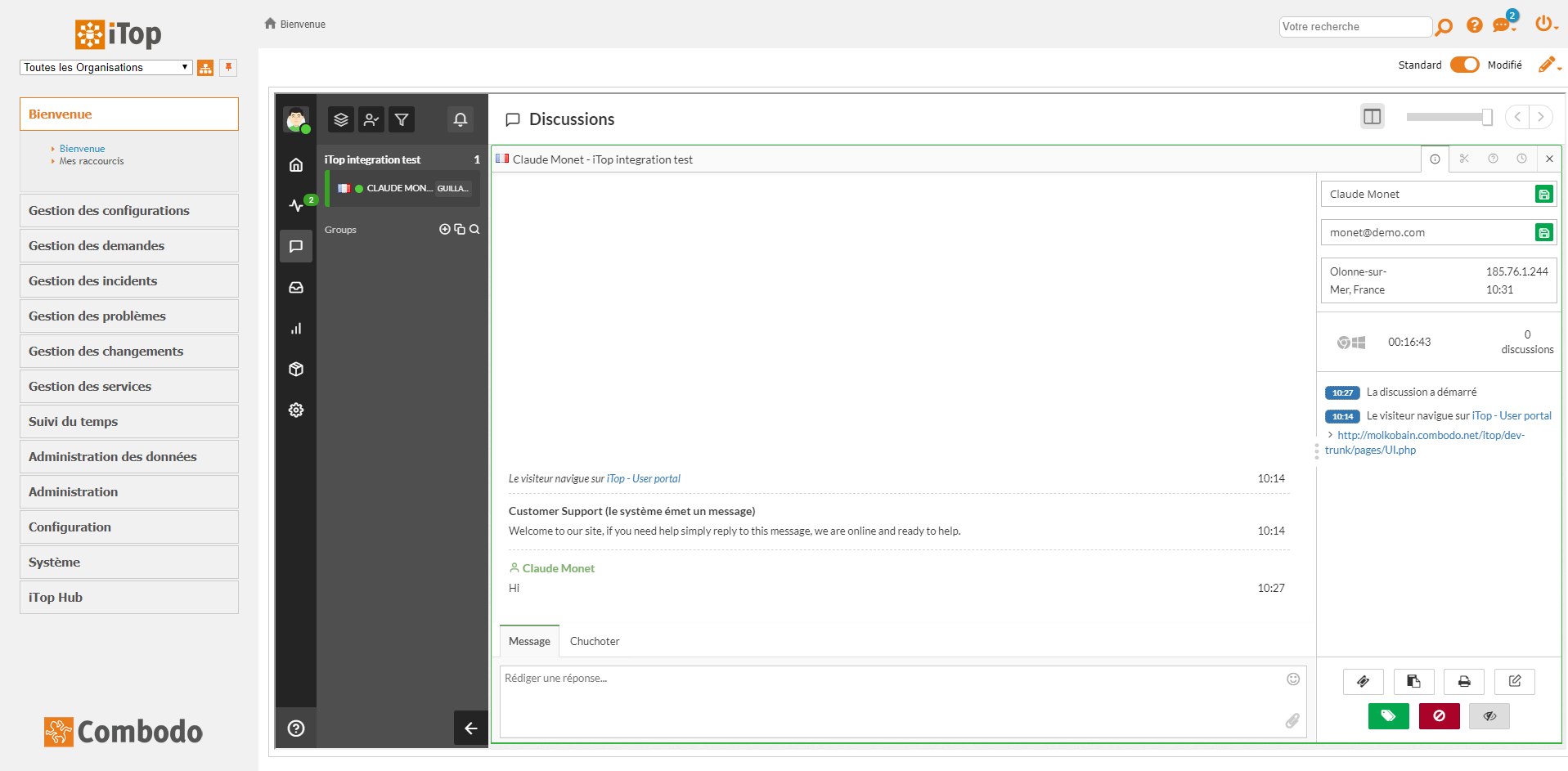This screenshot has width=1568, height=771.
Task: Open the Discussions chat icon in sidebar
Action: click(x=296, y=246)
